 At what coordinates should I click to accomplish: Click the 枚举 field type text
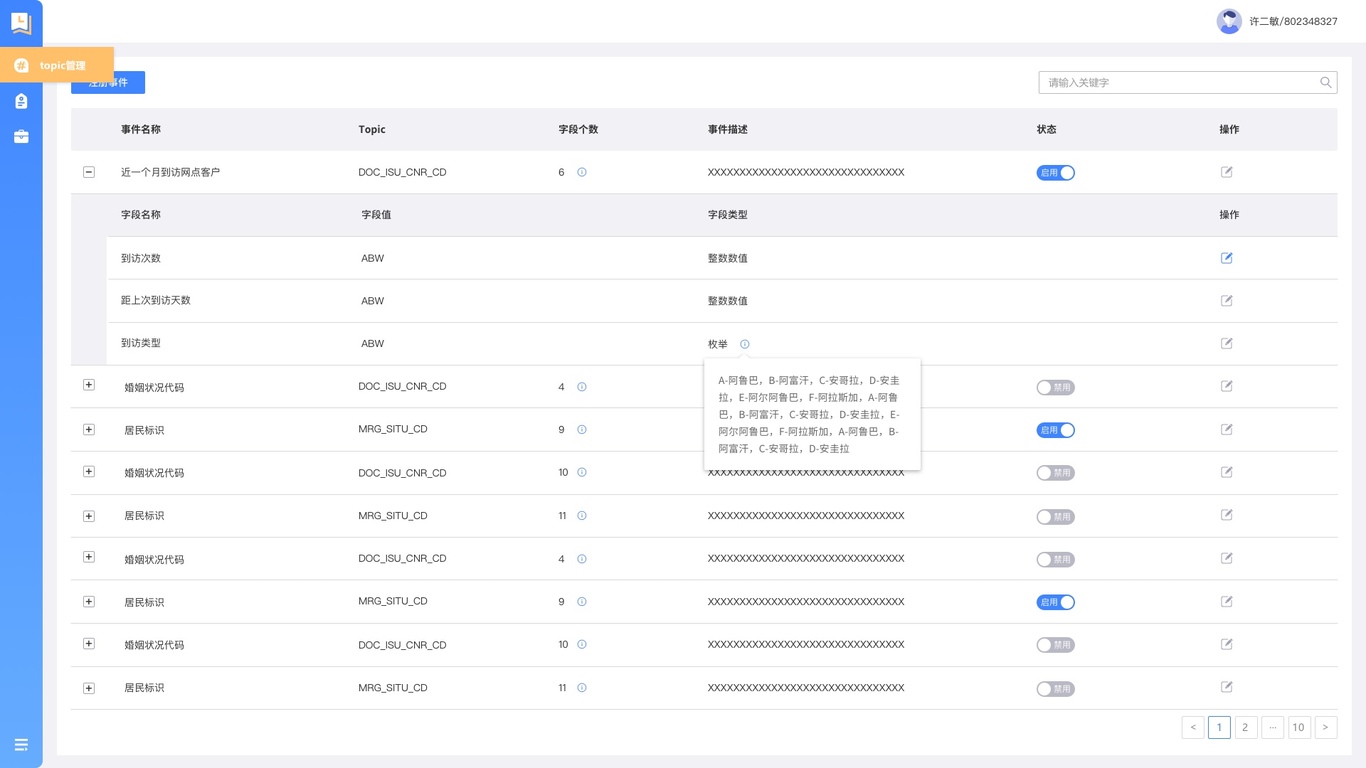(718, 344)
